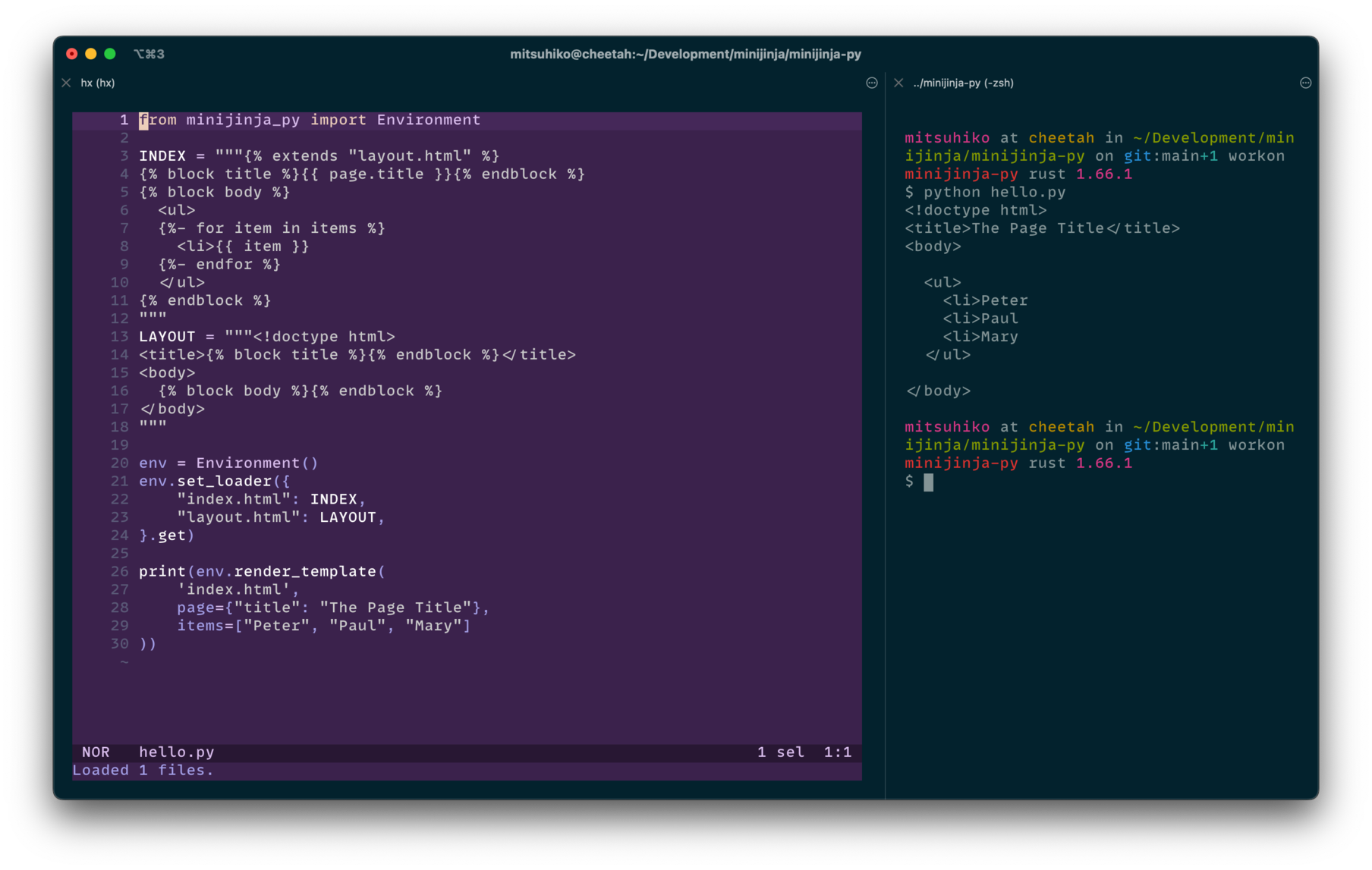Click the NOR mode indicator
This screenshot has width=1372, height=870.
coord(96,752)
